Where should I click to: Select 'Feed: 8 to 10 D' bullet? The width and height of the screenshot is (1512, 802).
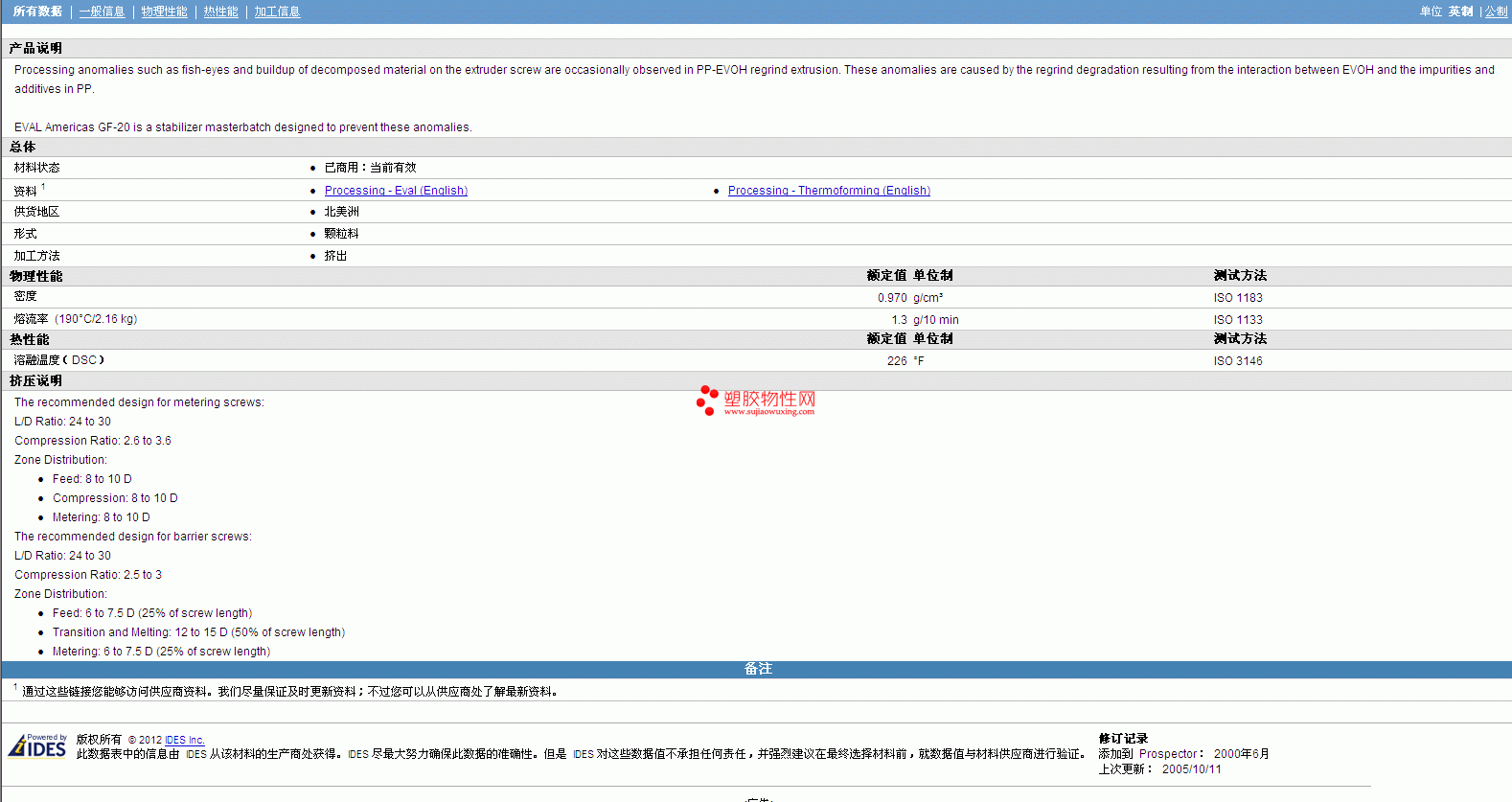[x=92, y=479]
